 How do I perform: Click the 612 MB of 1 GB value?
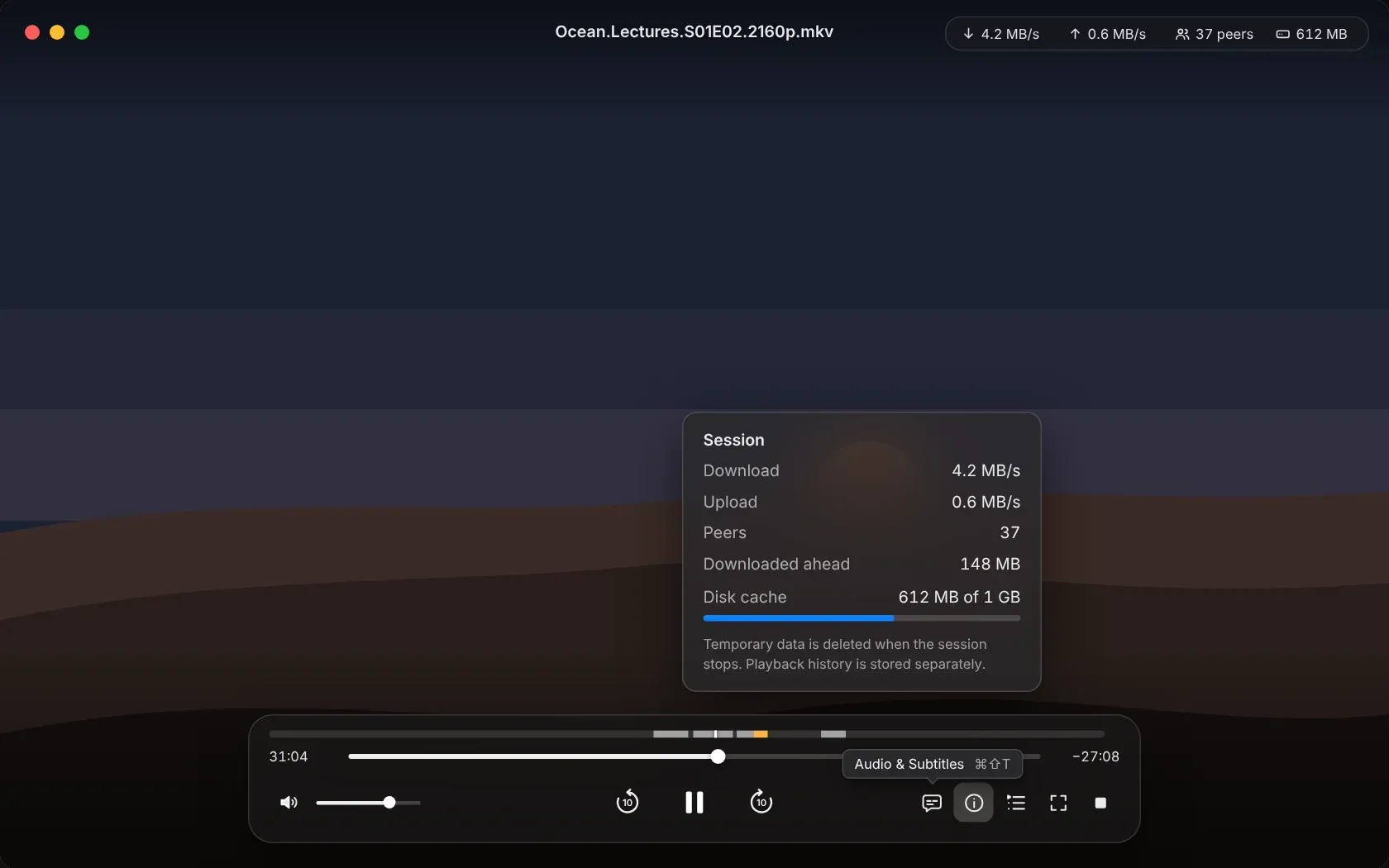tap(959, 597)
